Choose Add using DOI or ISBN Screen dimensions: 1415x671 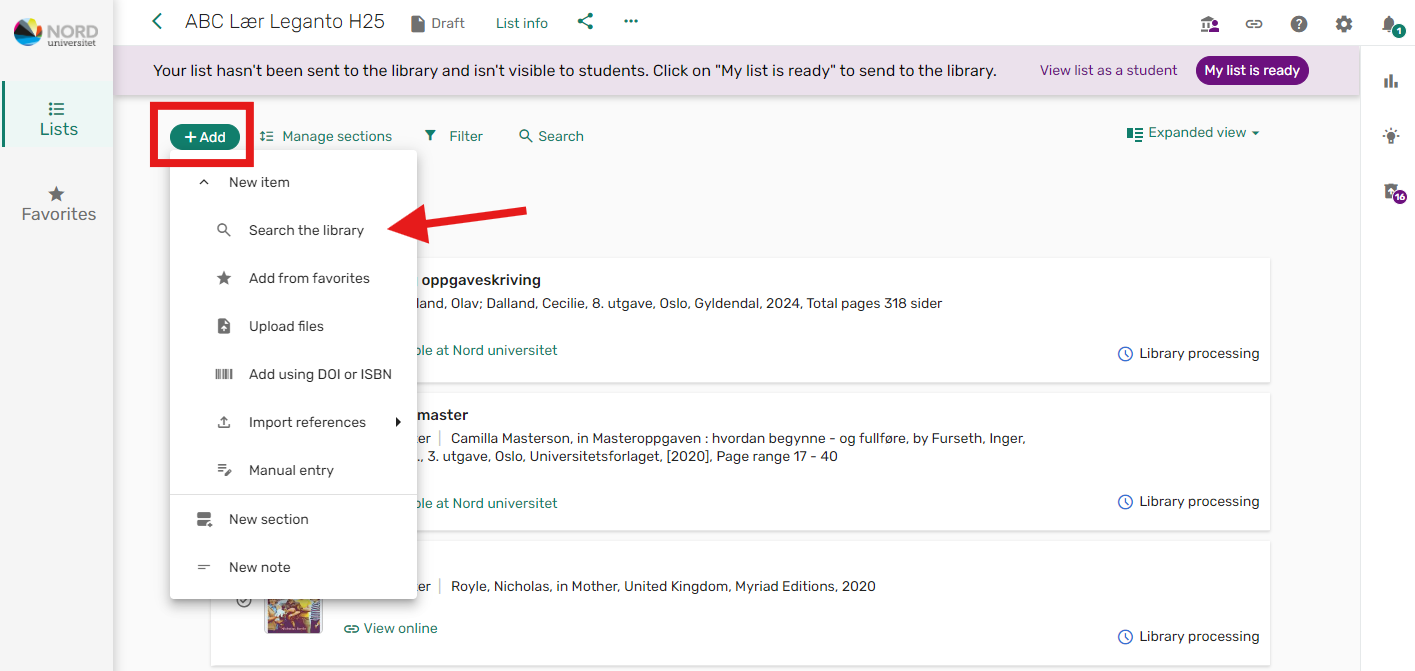coord(293,374)
